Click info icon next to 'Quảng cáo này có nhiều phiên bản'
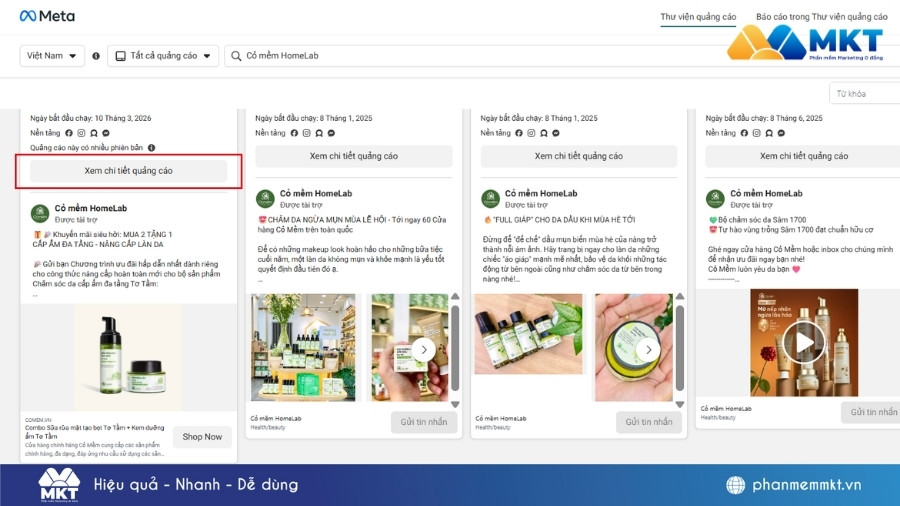 click(152, 147)
